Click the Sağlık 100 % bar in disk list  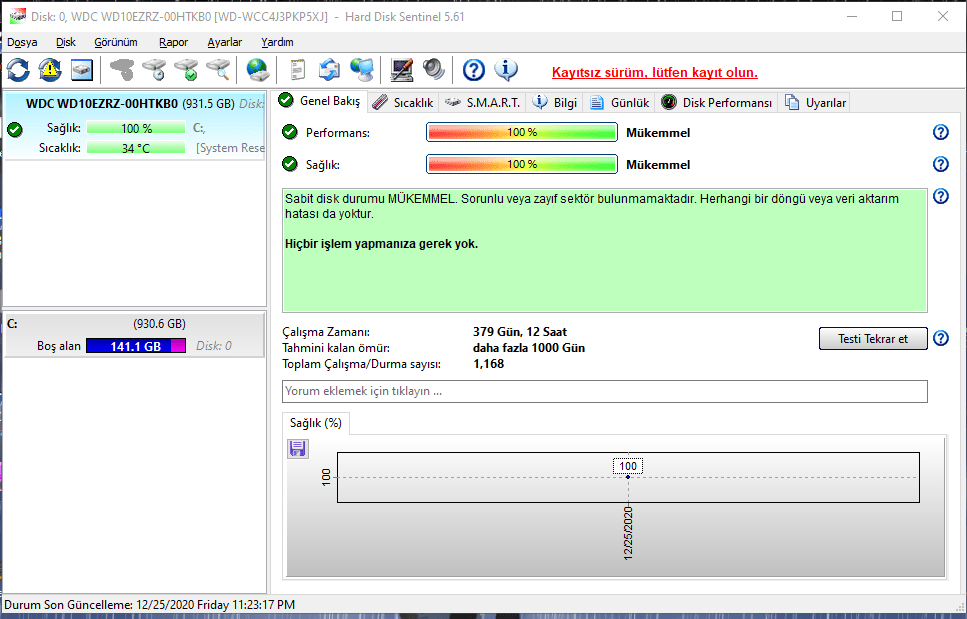(136, 128)
